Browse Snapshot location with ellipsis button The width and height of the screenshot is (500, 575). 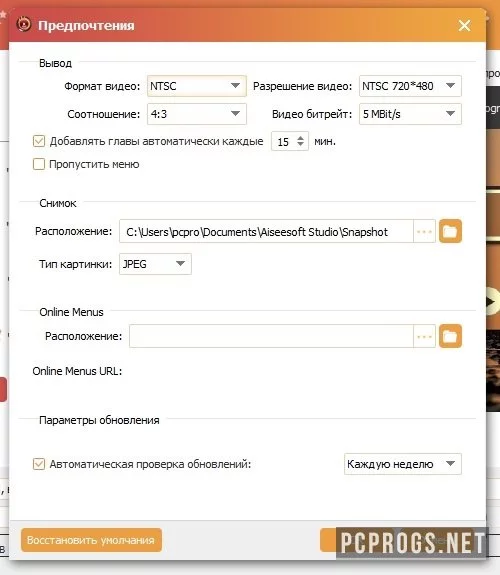pos(424,231)
